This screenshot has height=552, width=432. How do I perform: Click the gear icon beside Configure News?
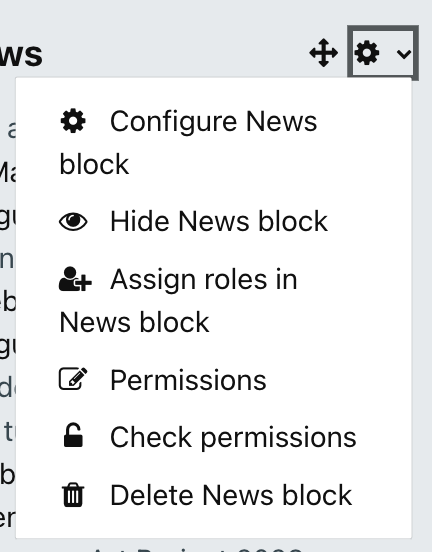click(x=73, y=121)
